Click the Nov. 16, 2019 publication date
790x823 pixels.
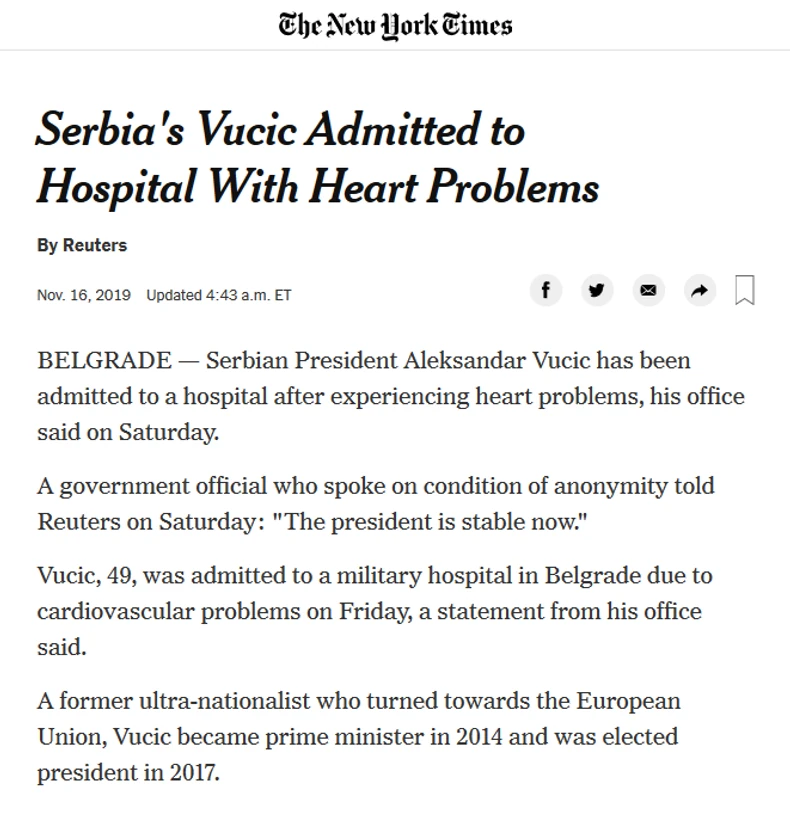pyautogui.click(x=84, y=295)
